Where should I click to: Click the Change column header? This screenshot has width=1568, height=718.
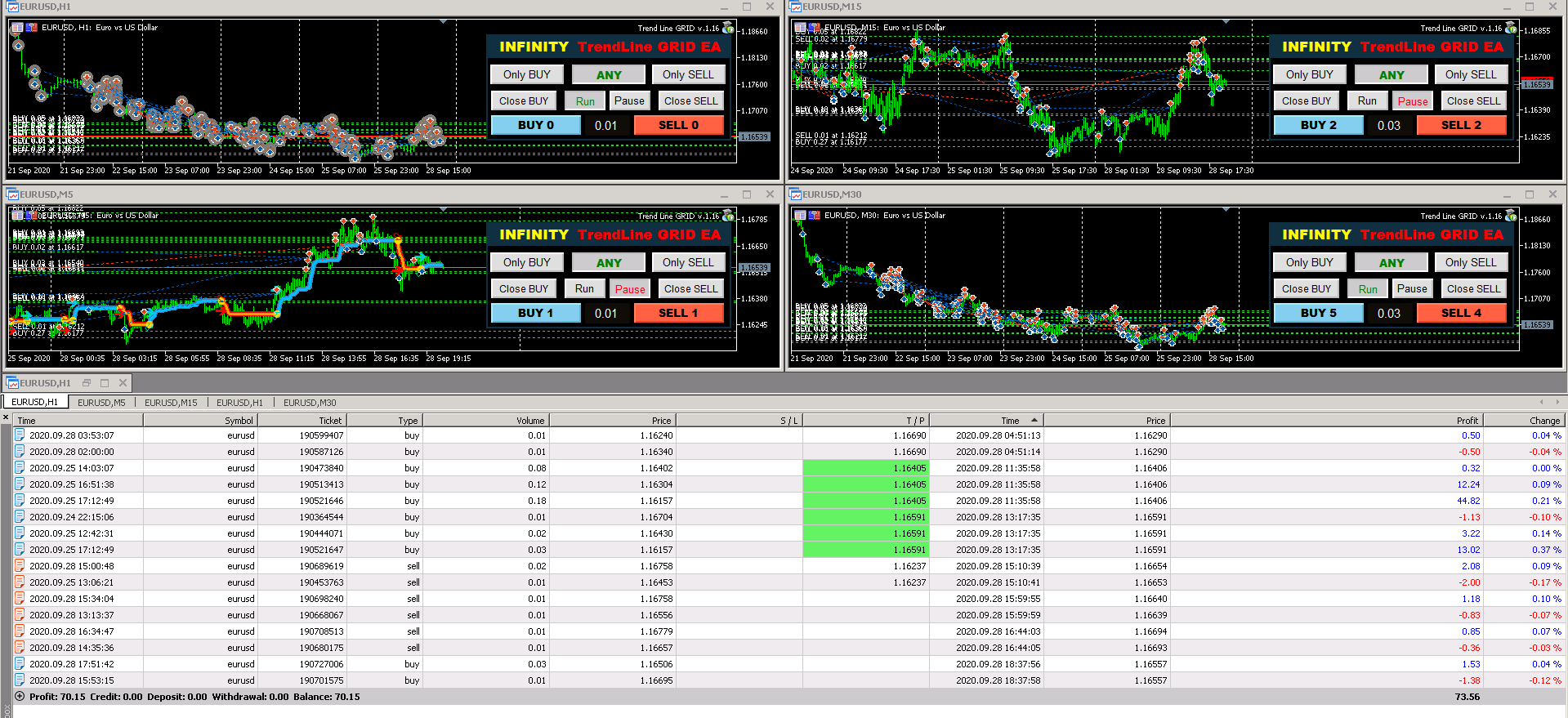[x=1523, y=421]
